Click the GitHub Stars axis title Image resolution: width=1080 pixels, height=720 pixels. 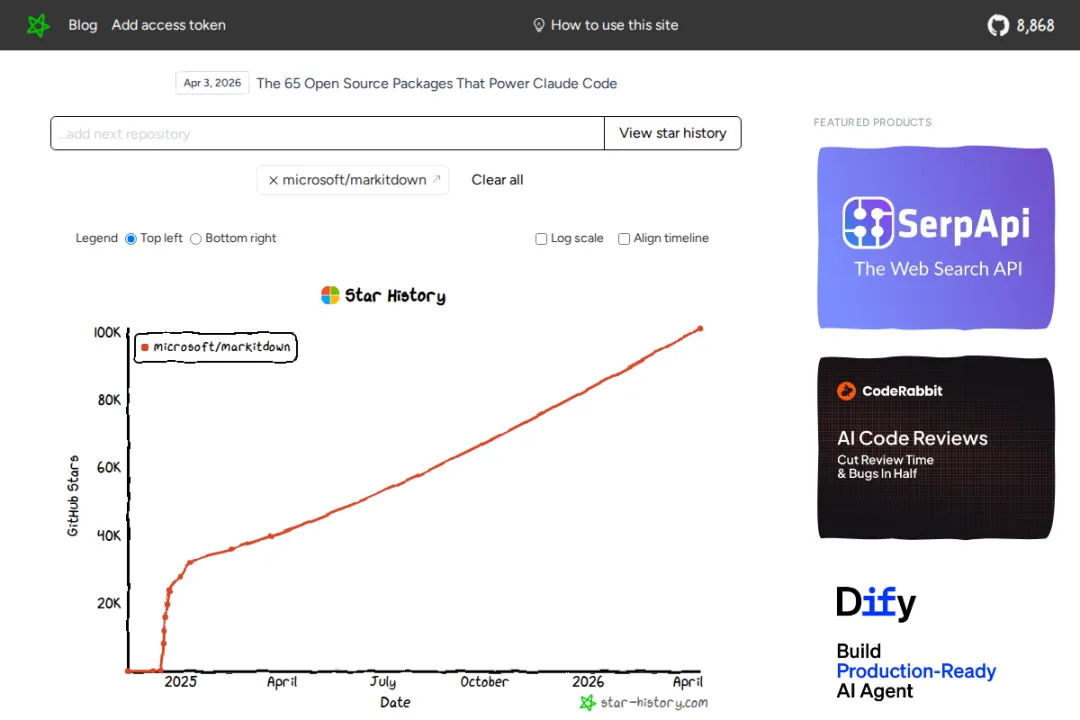coord(73,495)
